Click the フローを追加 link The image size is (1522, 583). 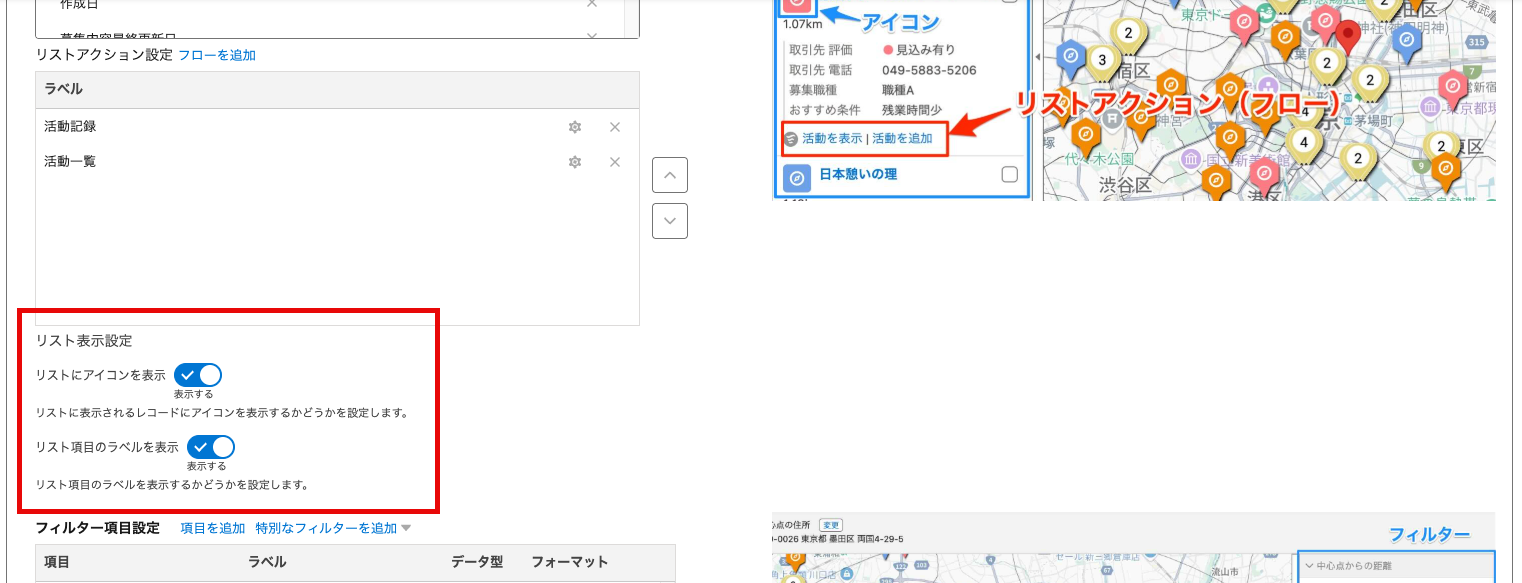[x=217, y=55]
